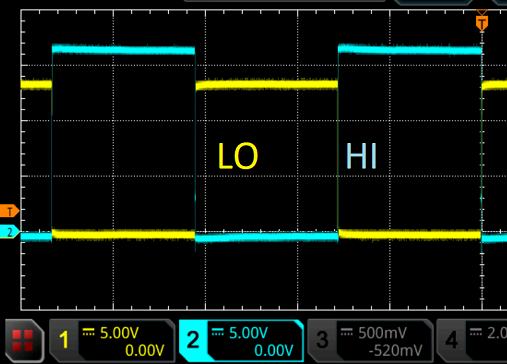The height and width of the screenshot is (364, 507).
Task: Click the blue HI annotation label
Action: pyautogui.click(x=361, y=156)
